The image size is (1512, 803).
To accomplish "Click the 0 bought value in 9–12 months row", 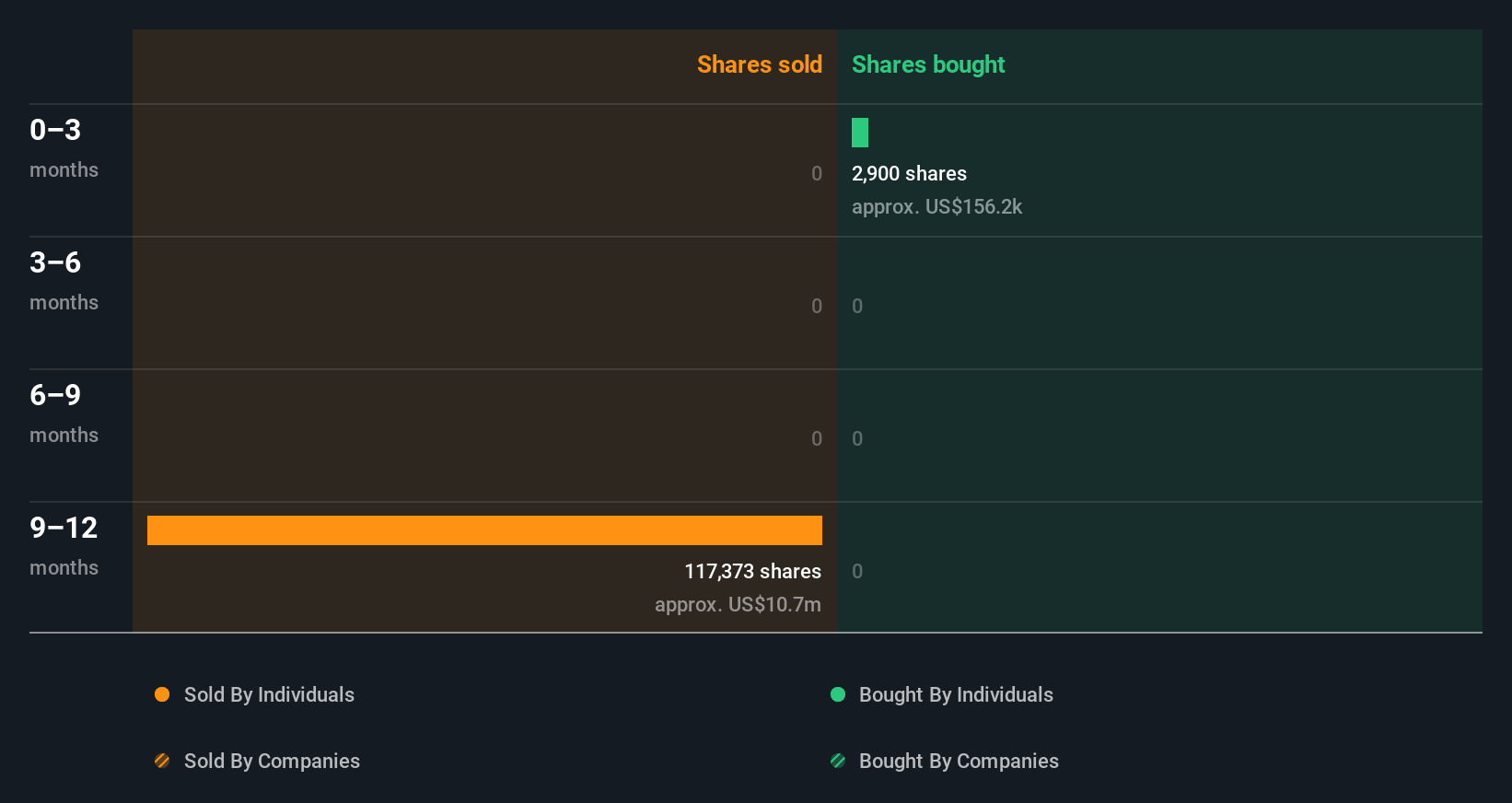I will [x=857, y=571].
